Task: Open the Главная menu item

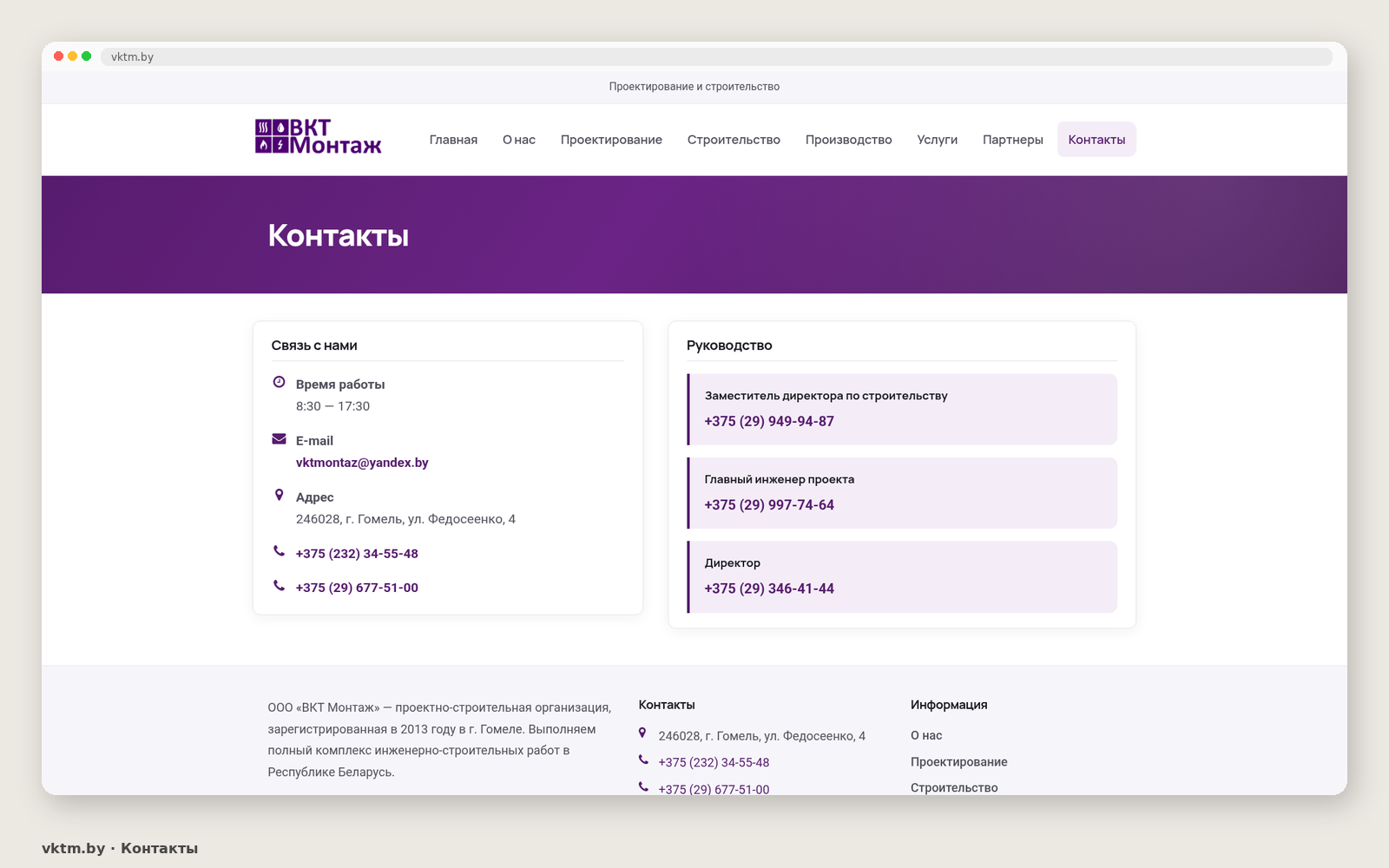Action: pyautogui.click(x=453, y=140)
